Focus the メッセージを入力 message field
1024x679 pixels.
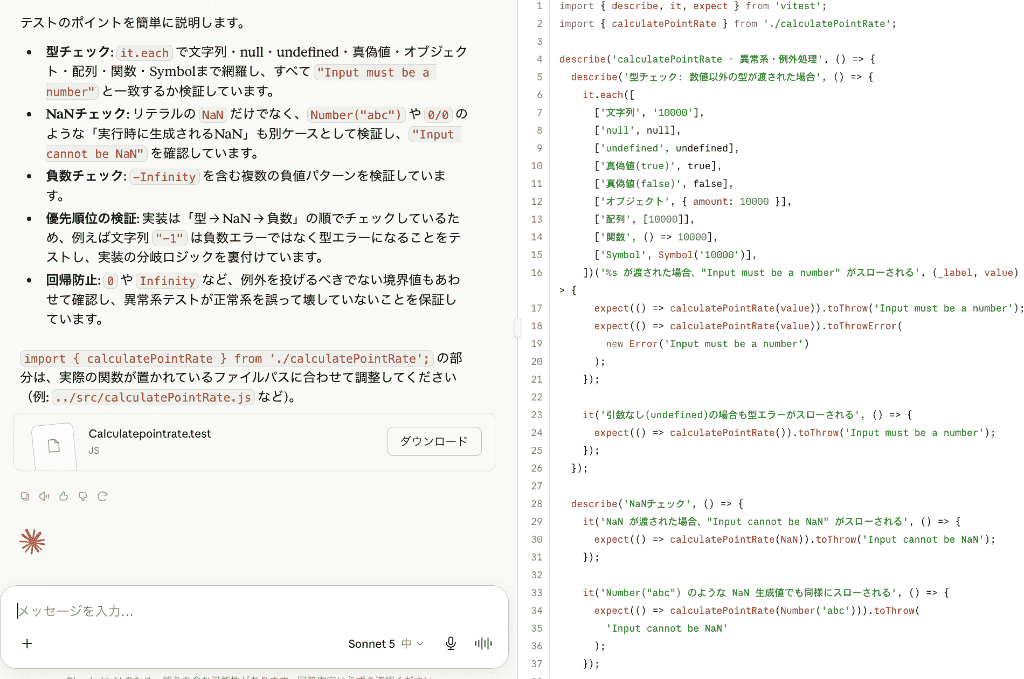point(255,611)
